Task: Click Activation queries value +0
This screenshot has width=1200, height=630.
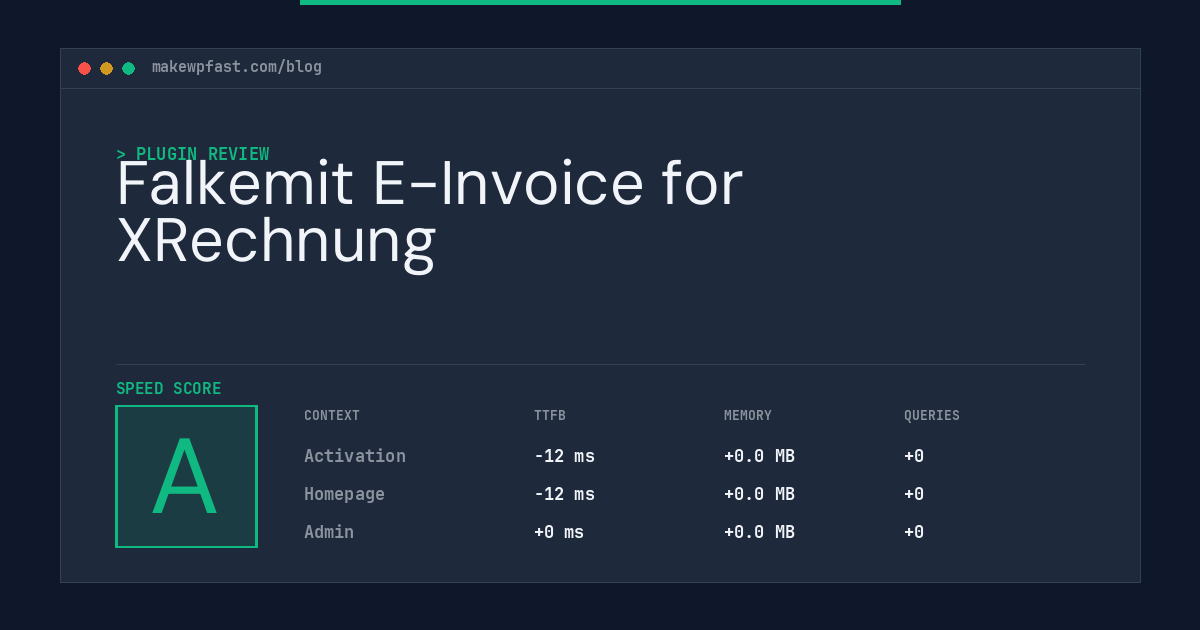Action: pyautogui.click(x=914, y=456)
